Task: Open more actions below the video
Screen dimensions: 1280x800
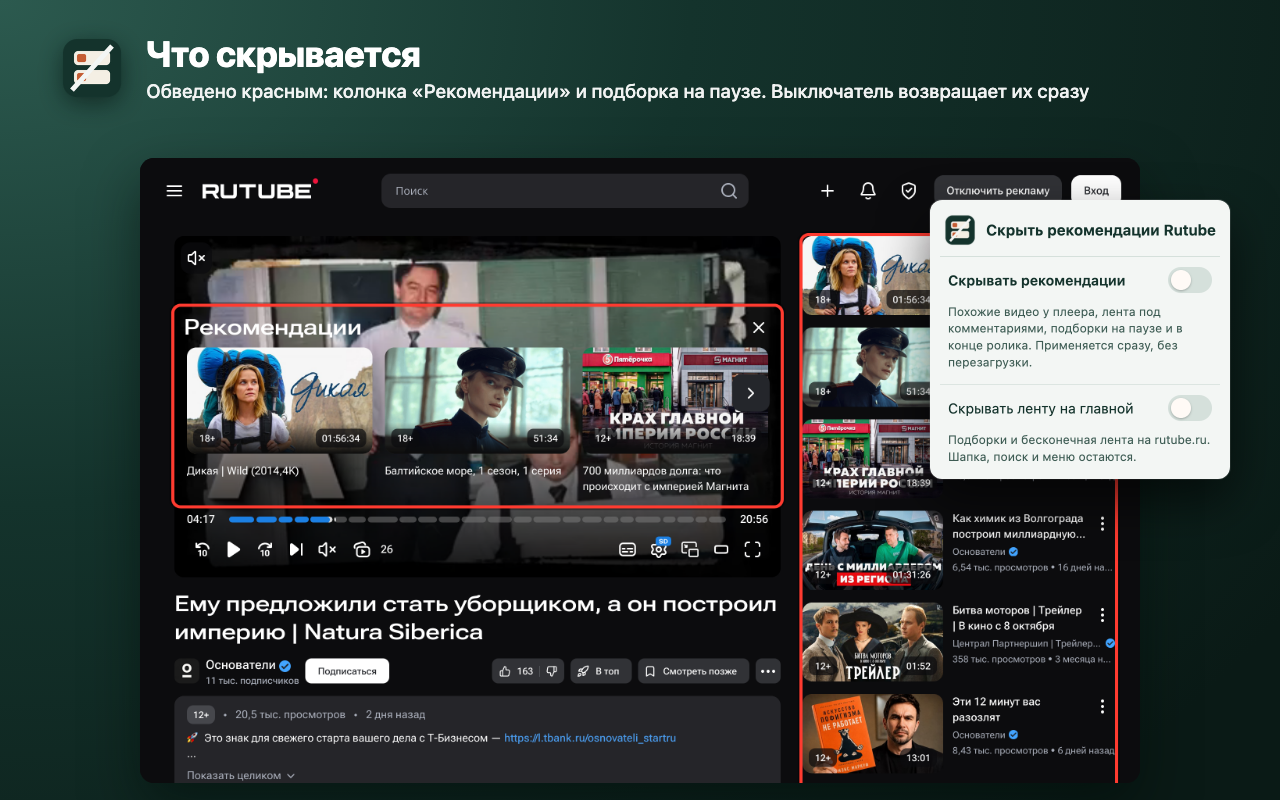Action: (768, 671)
